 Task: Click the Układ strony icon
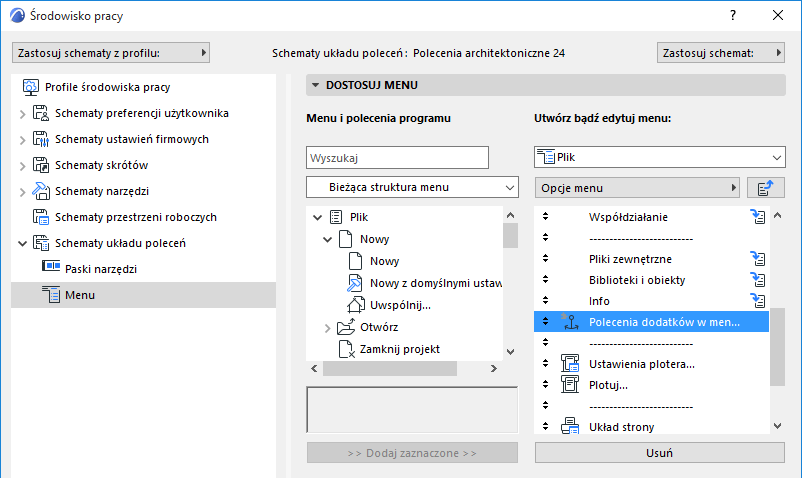[571, 427]
